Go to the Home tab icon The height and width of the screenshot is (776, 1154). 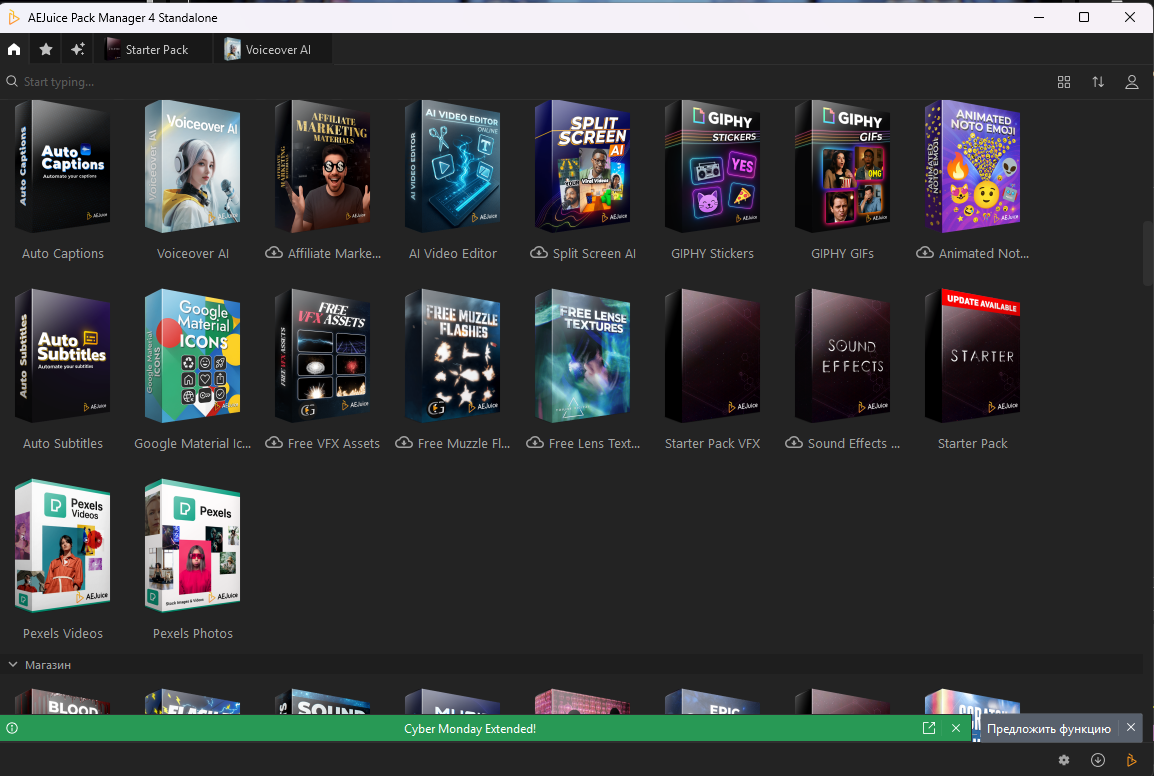coord(14,49)
